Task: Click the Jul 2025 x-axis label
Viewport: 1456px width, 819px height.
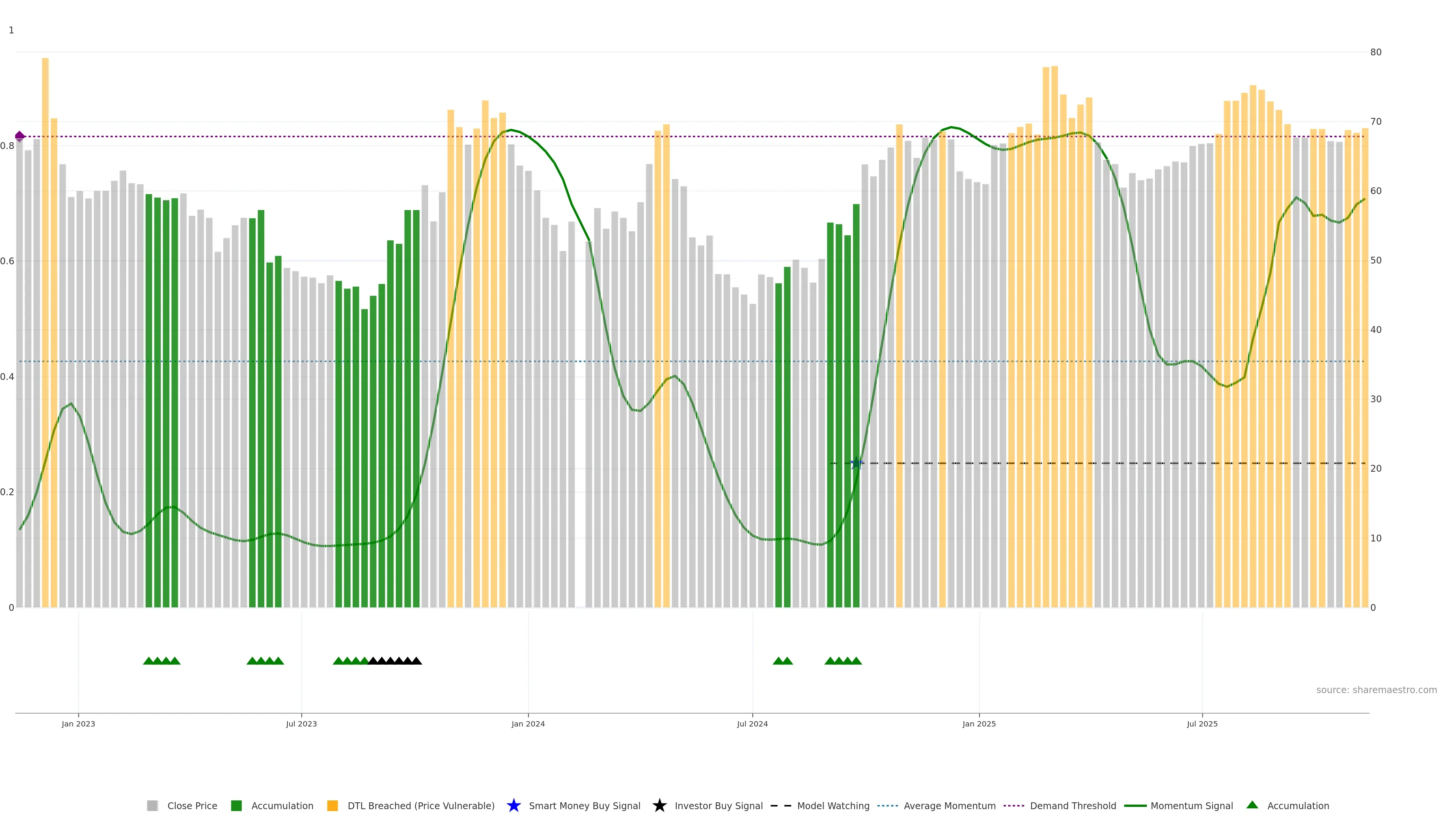Action: (x=1202, y=723)
